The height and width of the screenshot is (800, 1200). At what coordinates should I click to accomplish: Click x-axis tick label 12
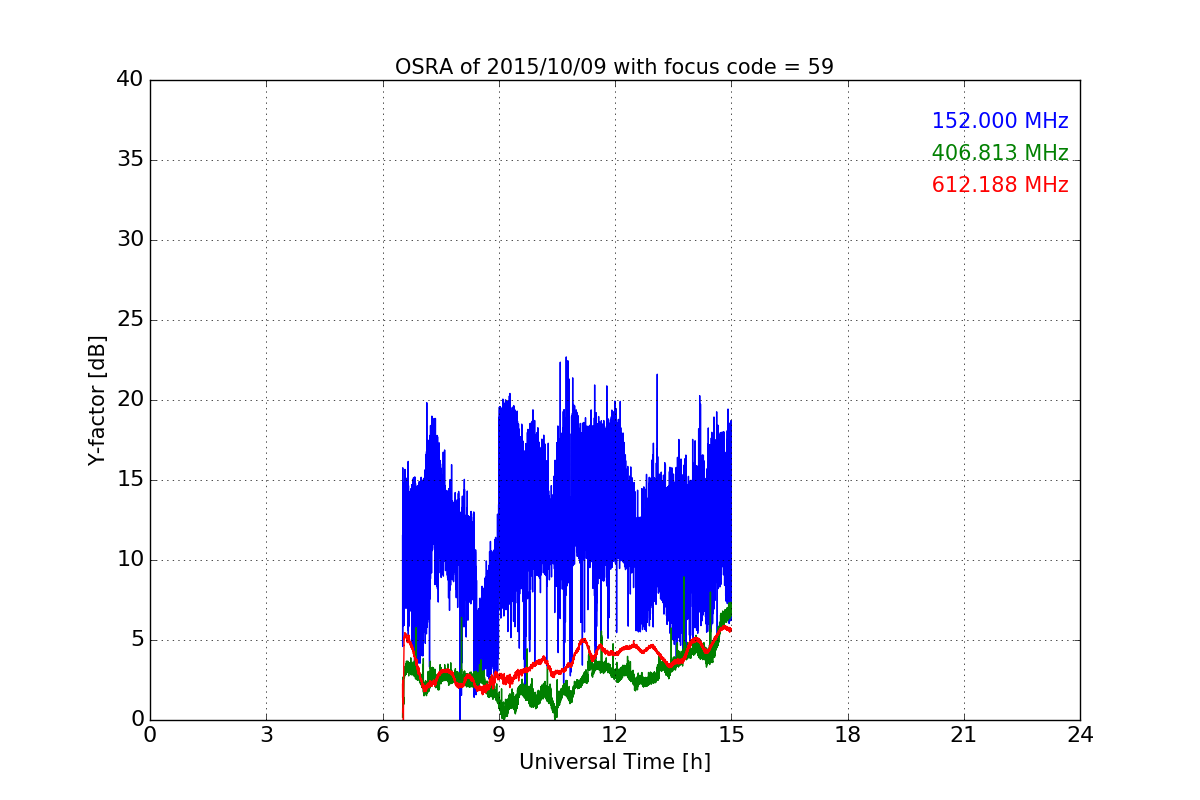click(615, 735)
